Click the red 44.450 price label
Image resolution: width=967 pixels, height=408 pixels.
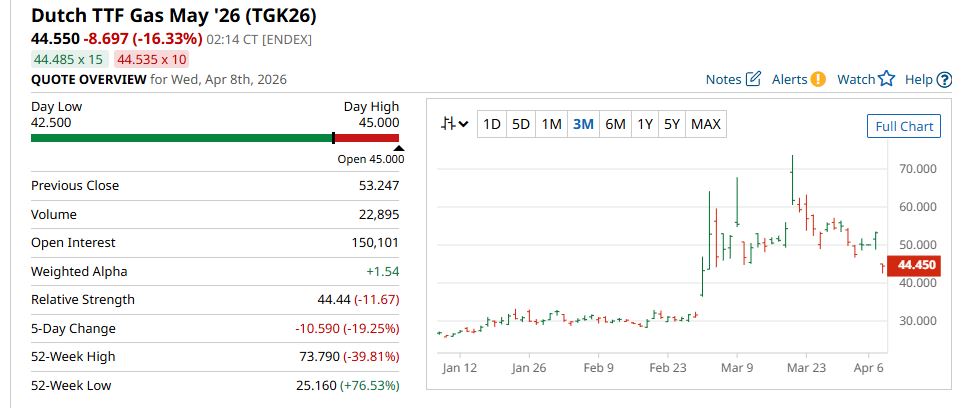(x=916, y=265)
